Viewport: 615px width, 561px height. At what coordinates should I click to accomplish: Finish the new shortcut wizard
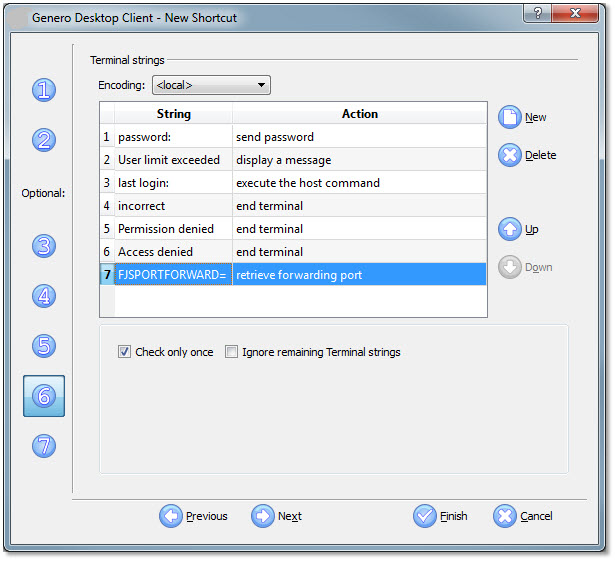coord(440,516)
